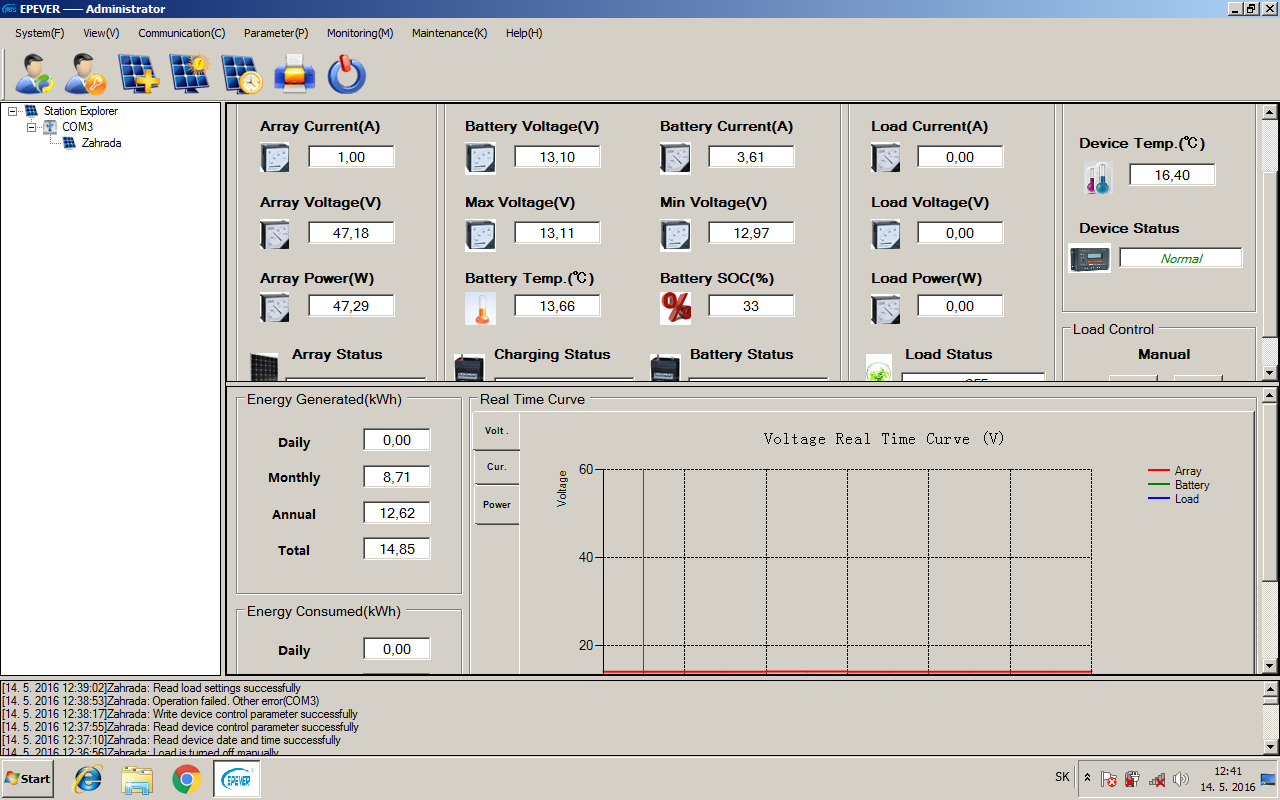Open the user password key icon
Image resolution: width=1280 pixels, height=800 pixels.
[86, 74]
